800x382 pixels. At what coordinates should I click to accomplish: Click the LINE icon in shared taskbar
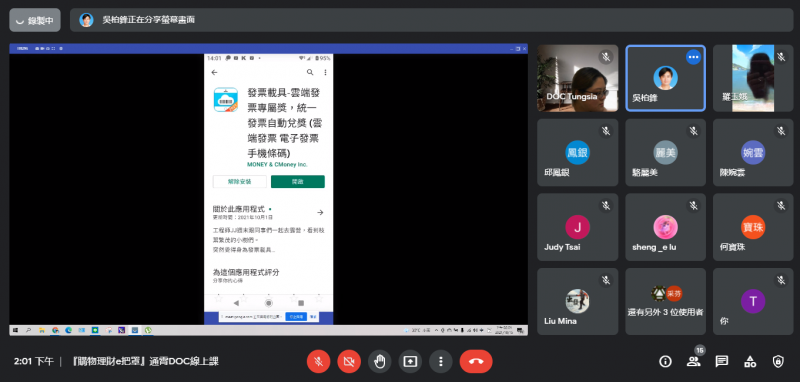(95, 330)
